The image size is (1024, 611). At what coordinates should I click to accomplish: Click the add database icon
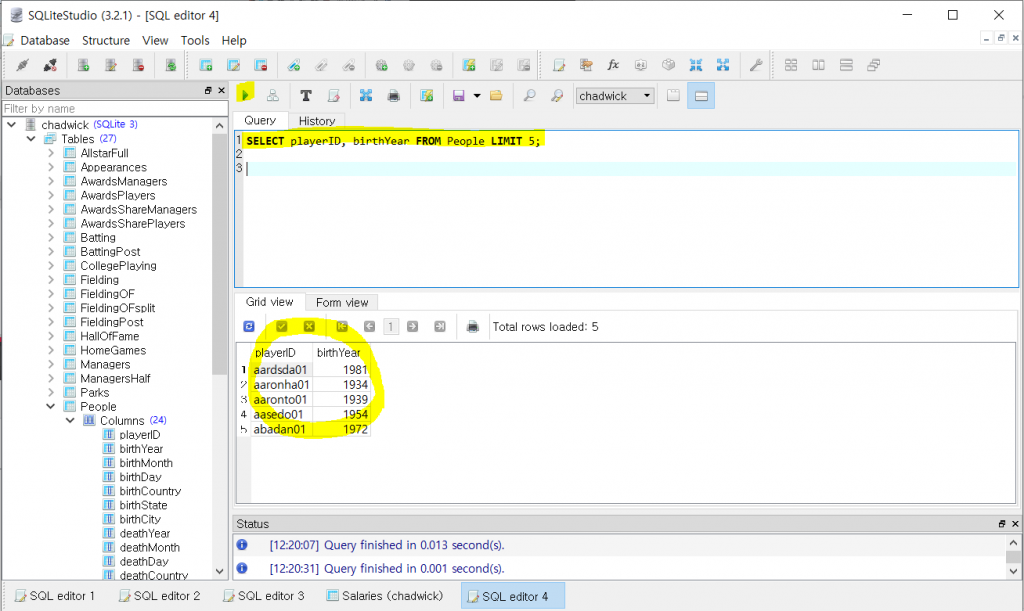click(x=84, y=65)
